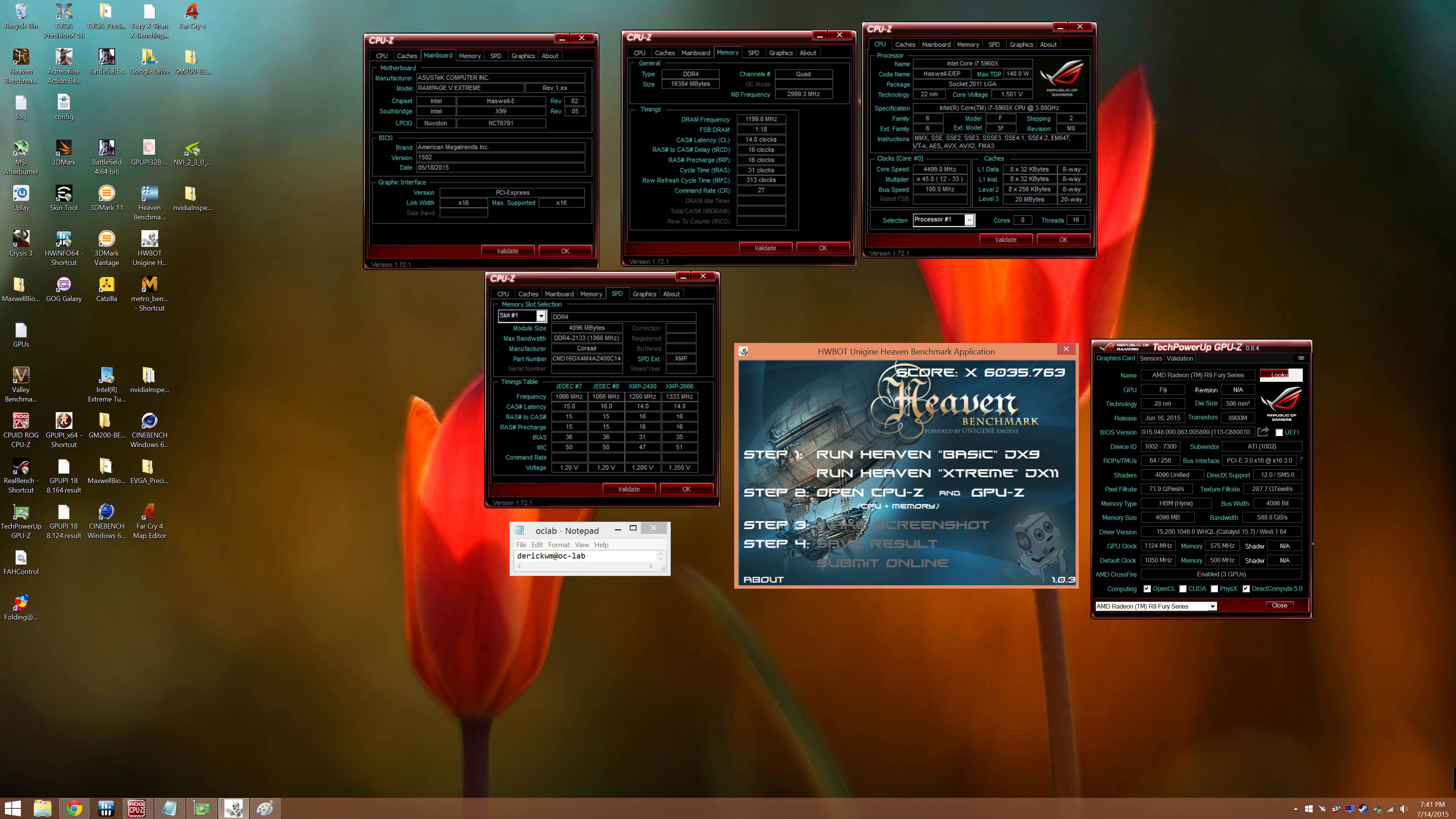Open the FAHControl desktop icon

[x=21, y=562]
